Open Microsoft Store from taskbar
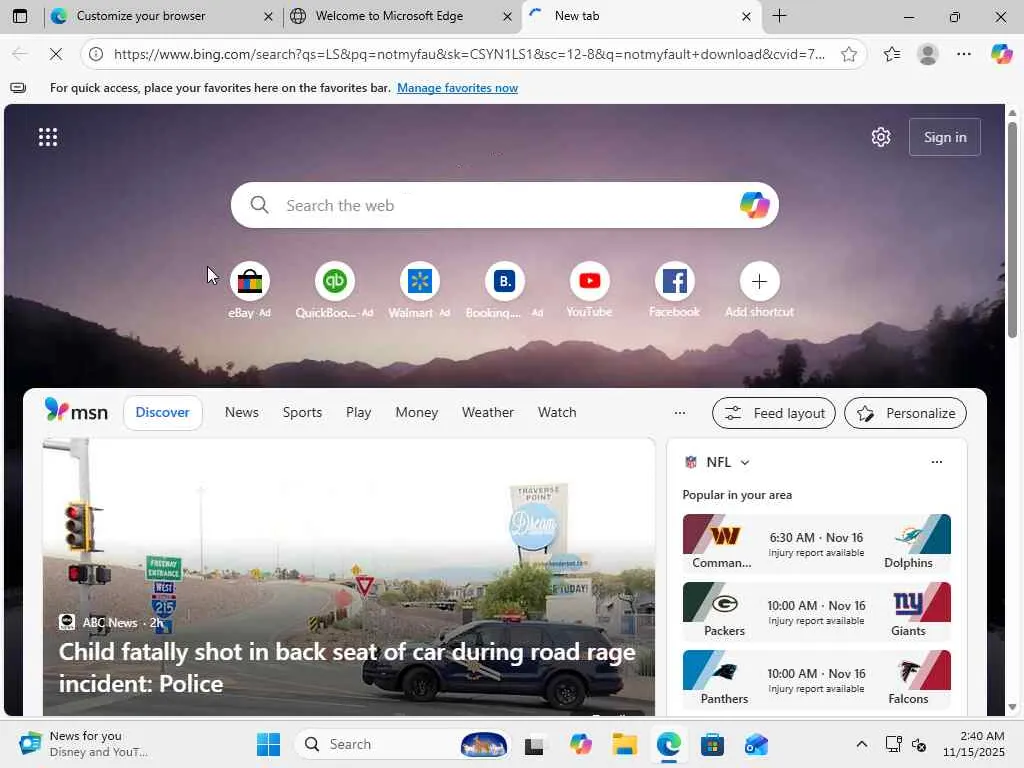1024x768 pixels. coord(712,744)
